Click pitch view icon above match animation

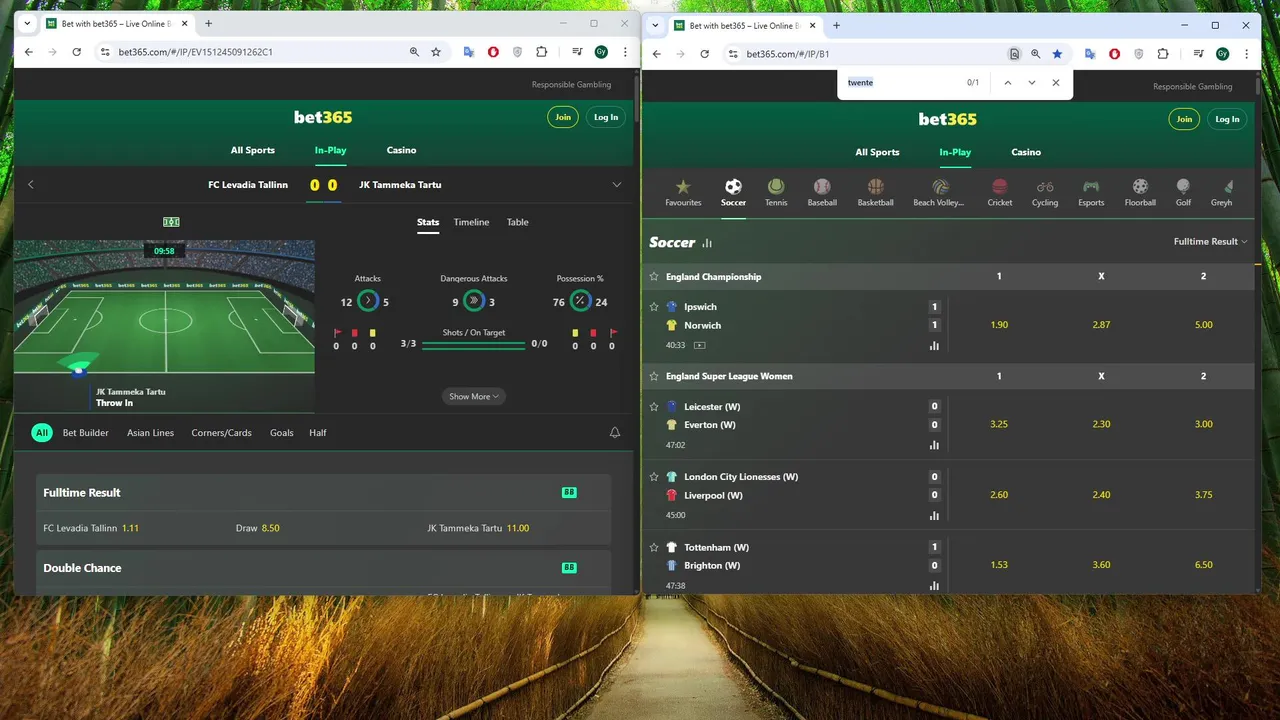[171, 222]
